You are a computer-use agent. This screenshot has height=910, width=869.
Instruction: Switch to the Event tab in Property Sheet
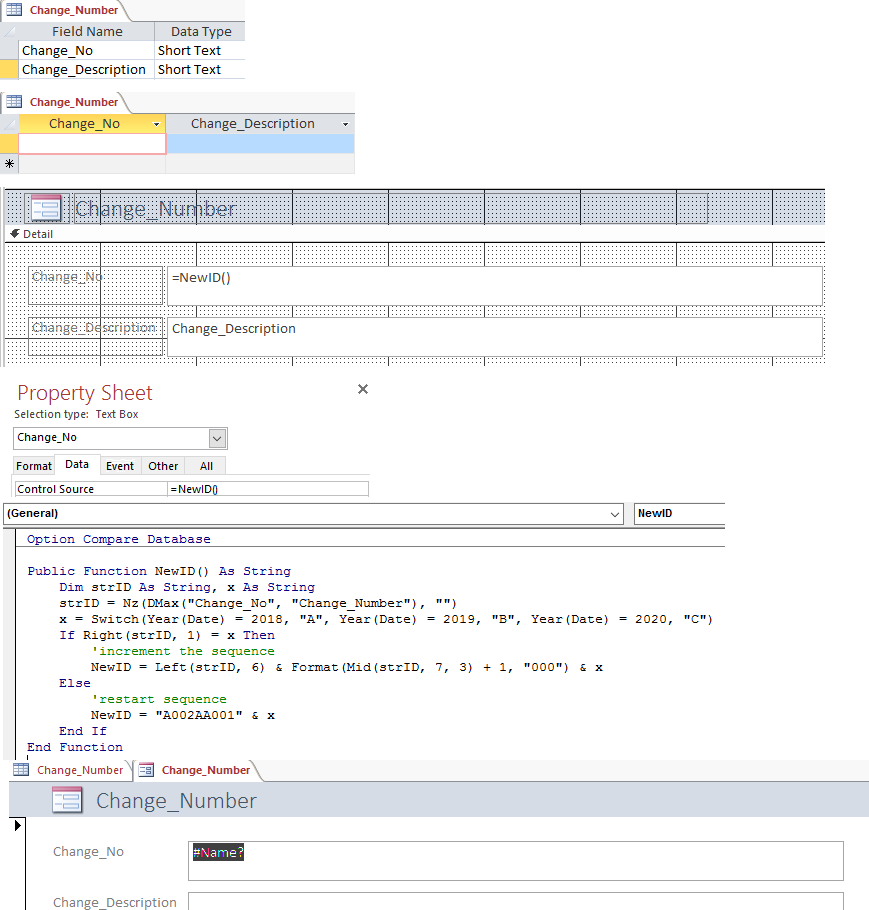click(120, 466)
